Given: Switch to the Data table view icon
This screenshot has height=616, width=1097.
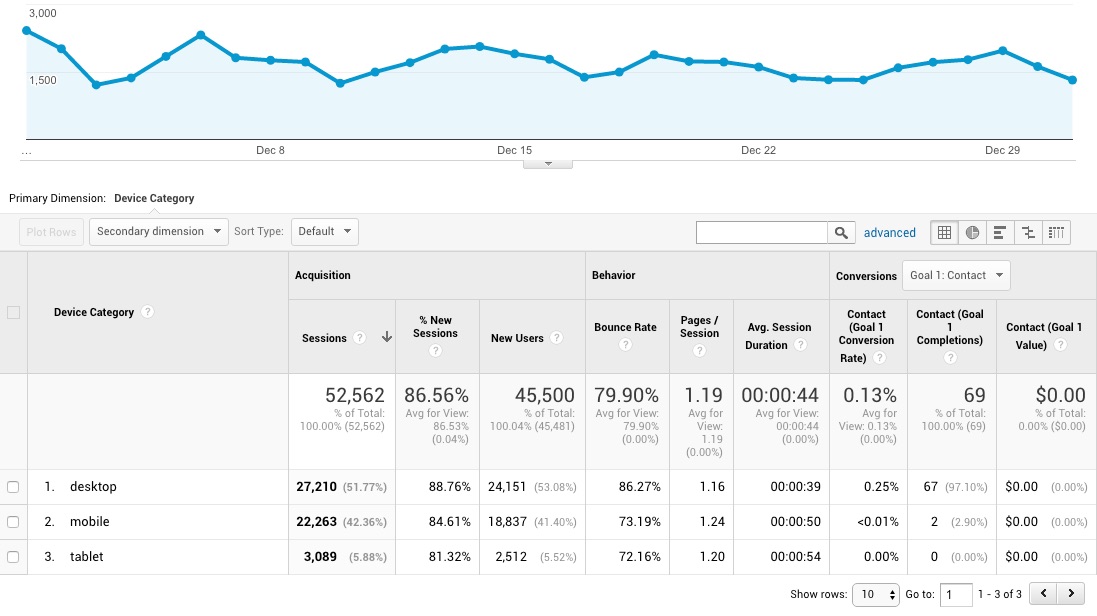Looking at the screenshot, I should tap(943, 232).
